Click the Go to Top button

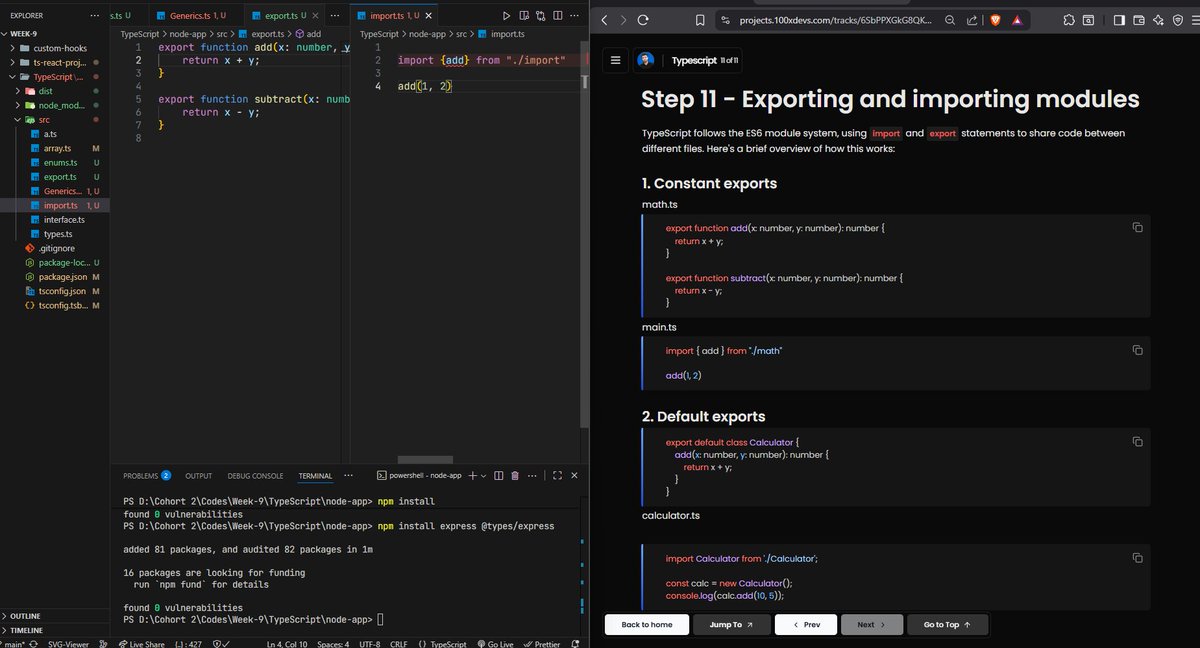tap(948, 624)
